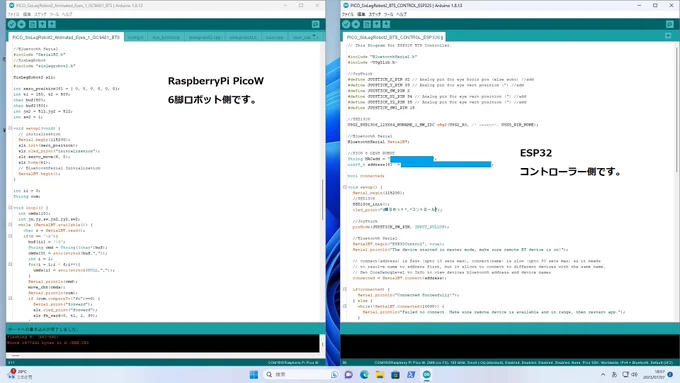The width and height of the screenshot is (680, 383).
Task: Select PICO_SixLegRobot2_Animated_Eyes main tab
Action: [66, 37]
